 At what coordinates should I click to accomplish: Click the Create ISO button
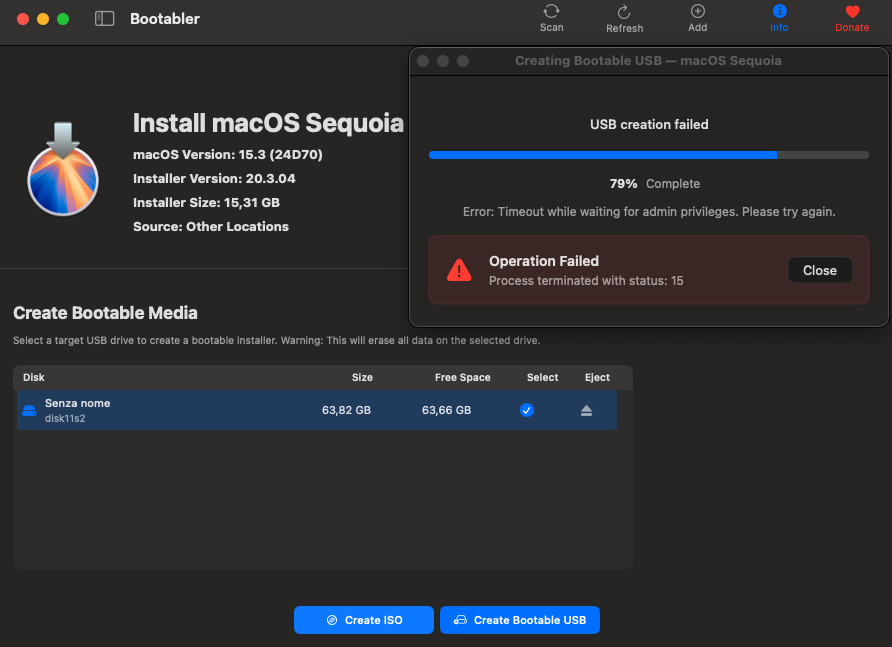tap(364, 620)
